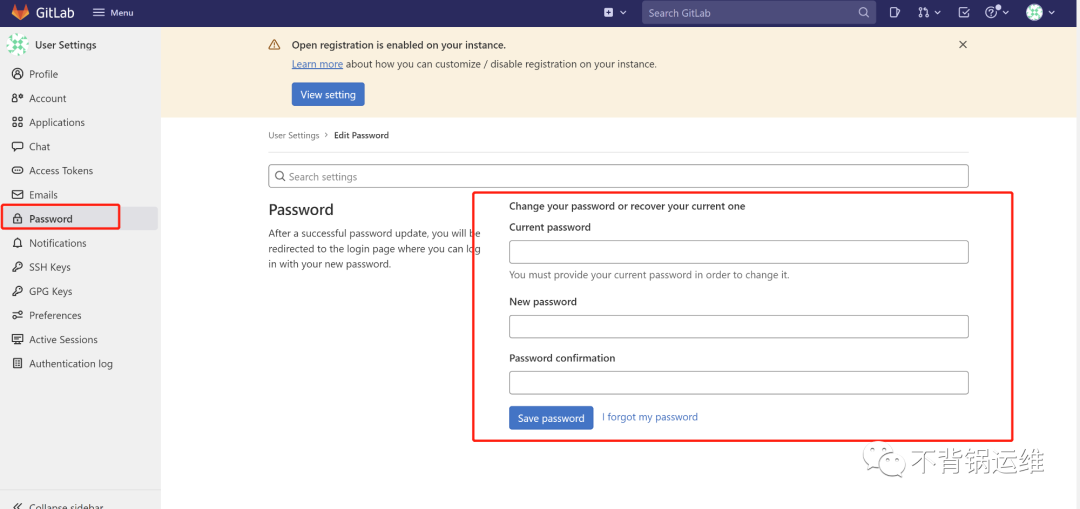Click User Settings breadcrumb link
This screenshot has height=509, width=1080.
click(293, 136)
